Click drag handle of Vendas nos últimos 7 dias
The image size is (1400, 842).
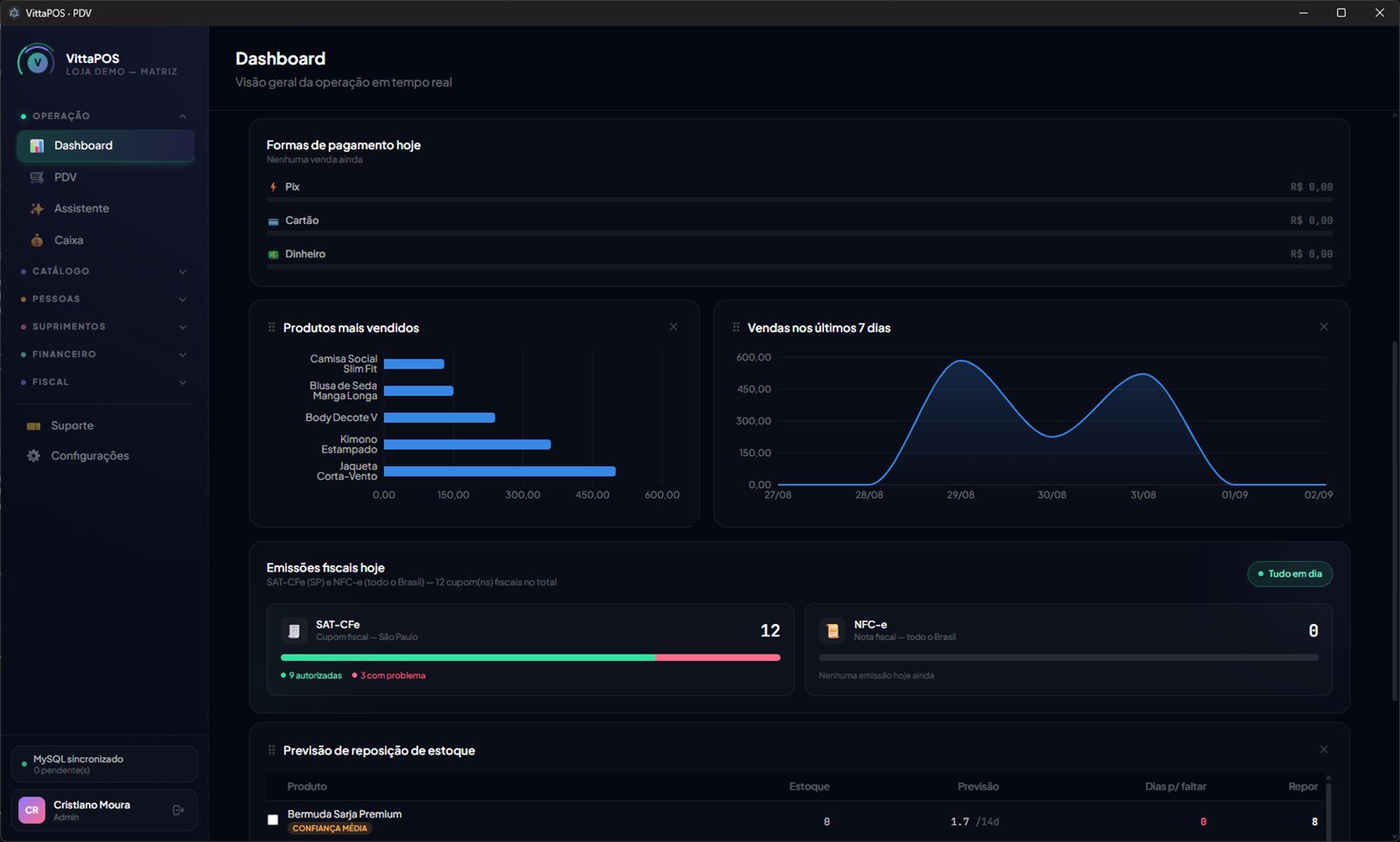coord(736,327)
